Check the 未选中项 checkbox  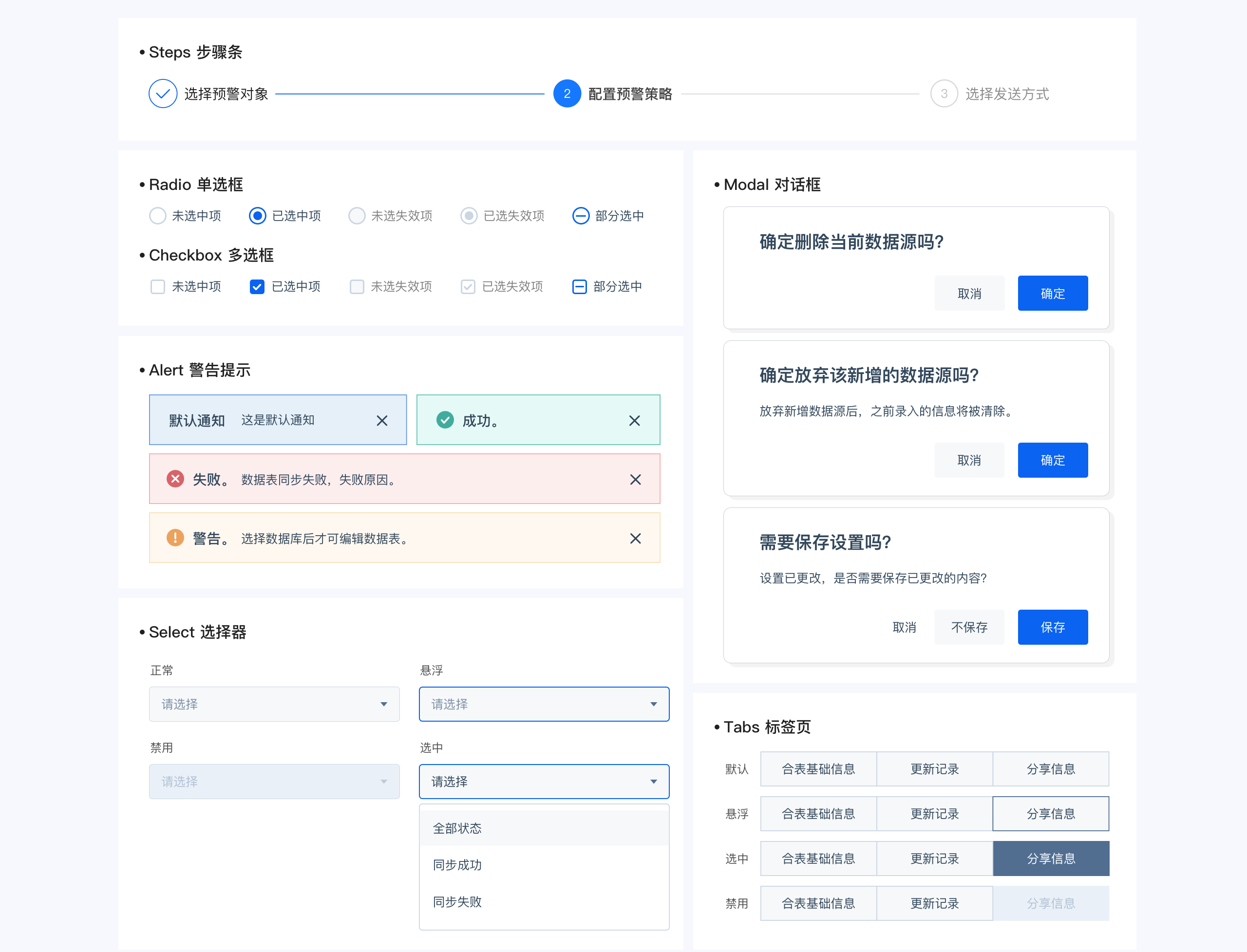[x=157, y=287]
